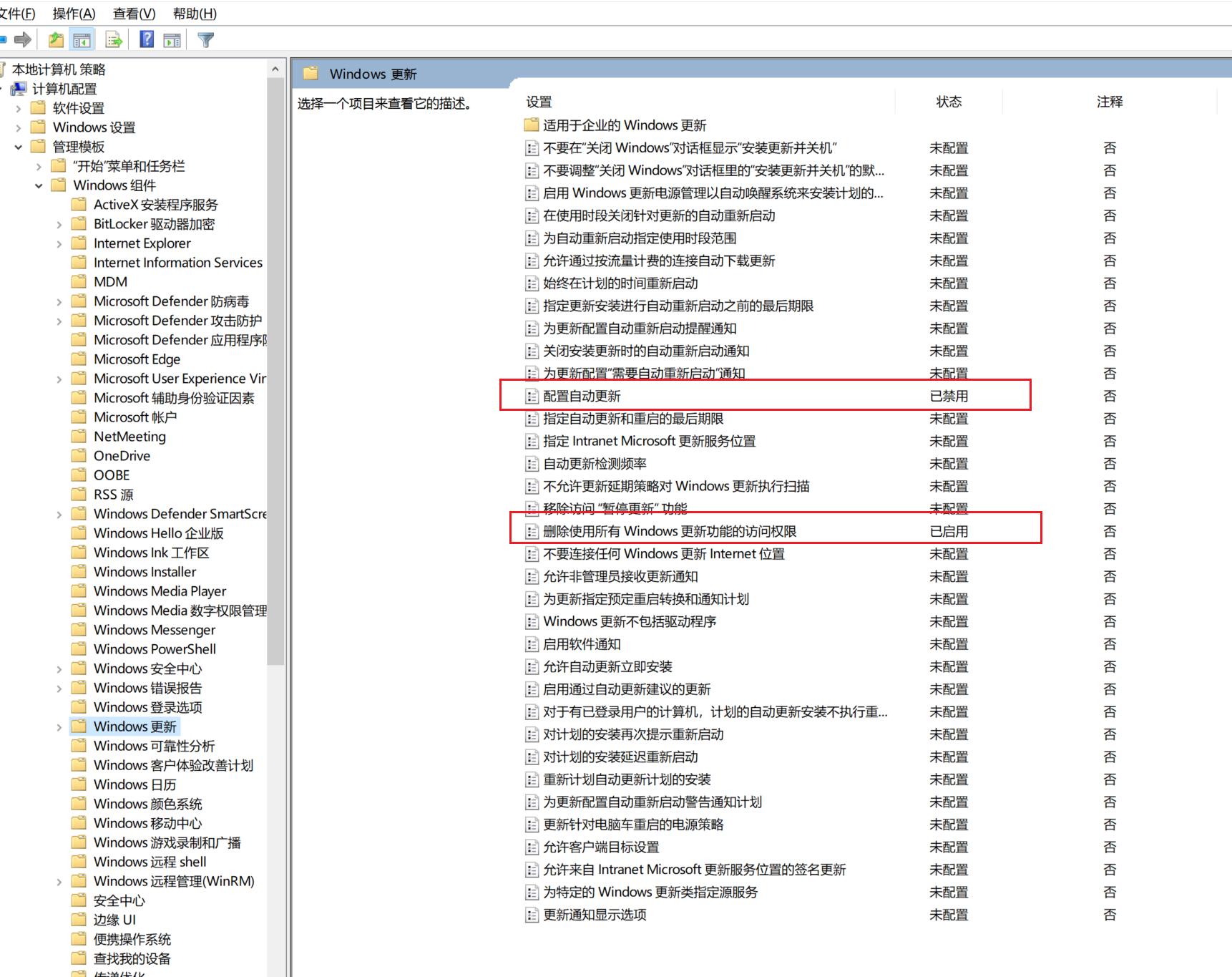Select policy 指定自动更新和重启的最后期限
Image resolution: width=1232 pixels, height=977 pixels.
[633, 419]
